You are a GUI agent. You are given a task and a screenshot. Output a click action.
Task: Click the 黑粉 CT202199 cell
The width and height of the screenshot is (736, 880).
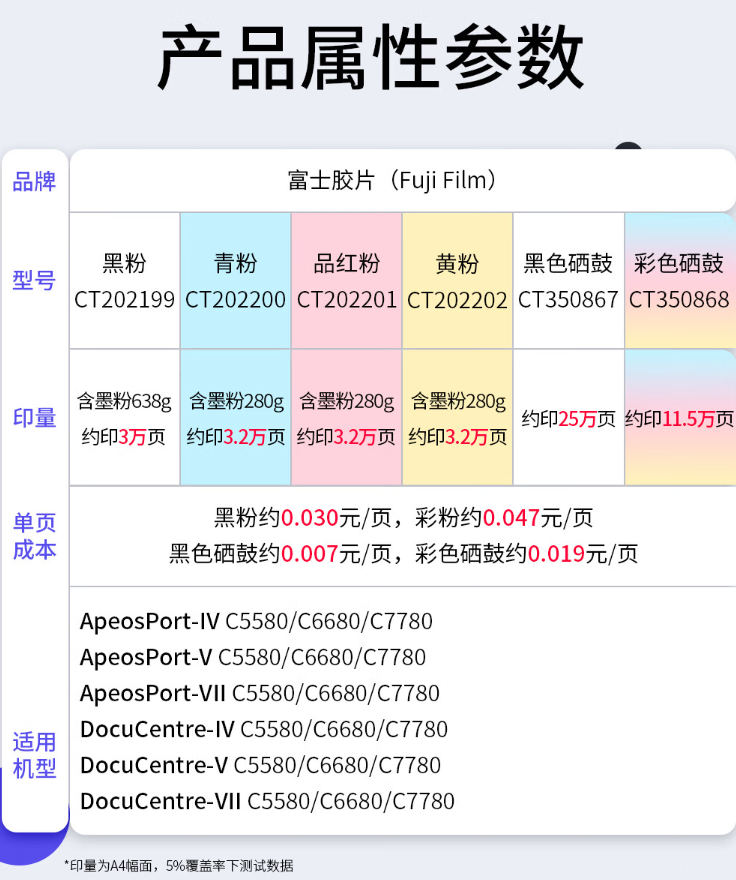(125, 281)
